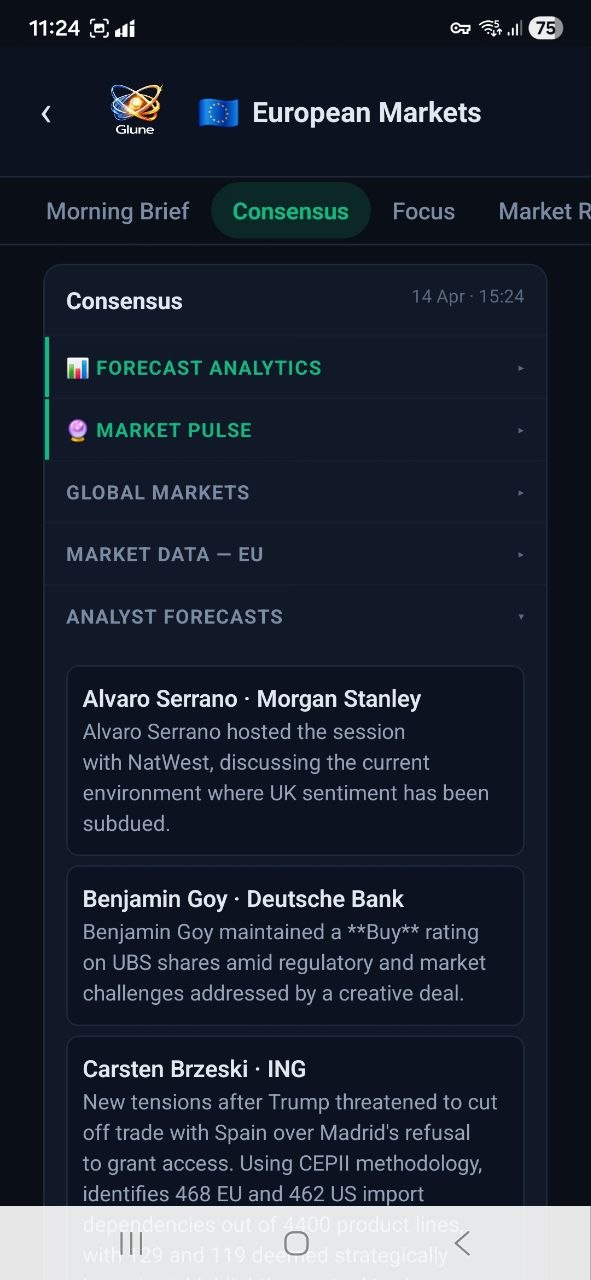Open Alvaro Serrano's Morgan Stanley forecast card
Screen dimensions: 591x1280
295,760
